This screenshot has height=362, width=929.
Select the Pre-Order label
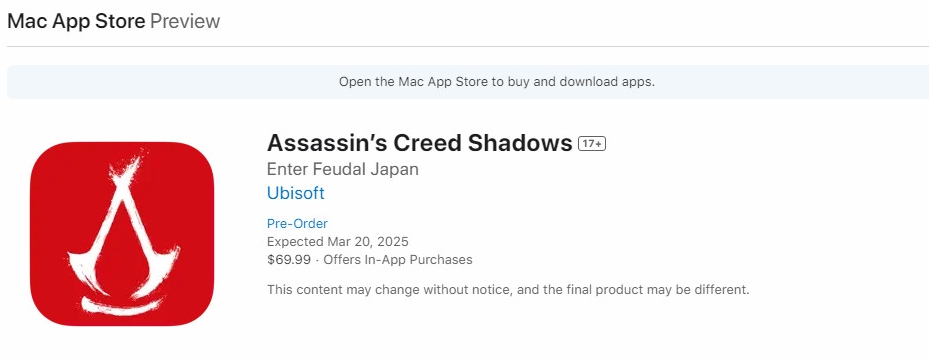point(297,223)
